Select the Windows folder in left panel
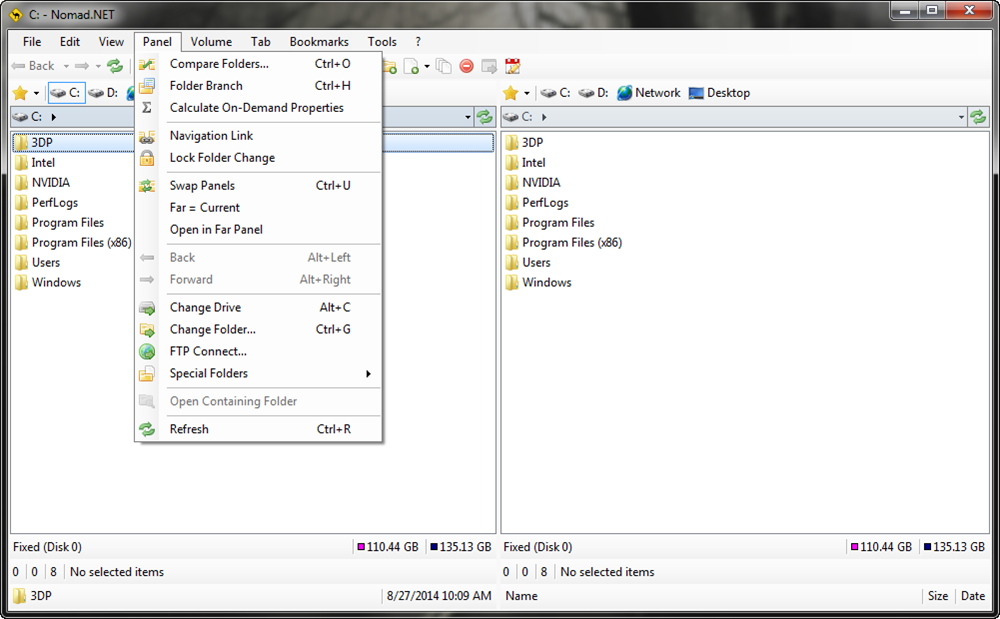This screenshot has height=619, width=1000. 48,282
